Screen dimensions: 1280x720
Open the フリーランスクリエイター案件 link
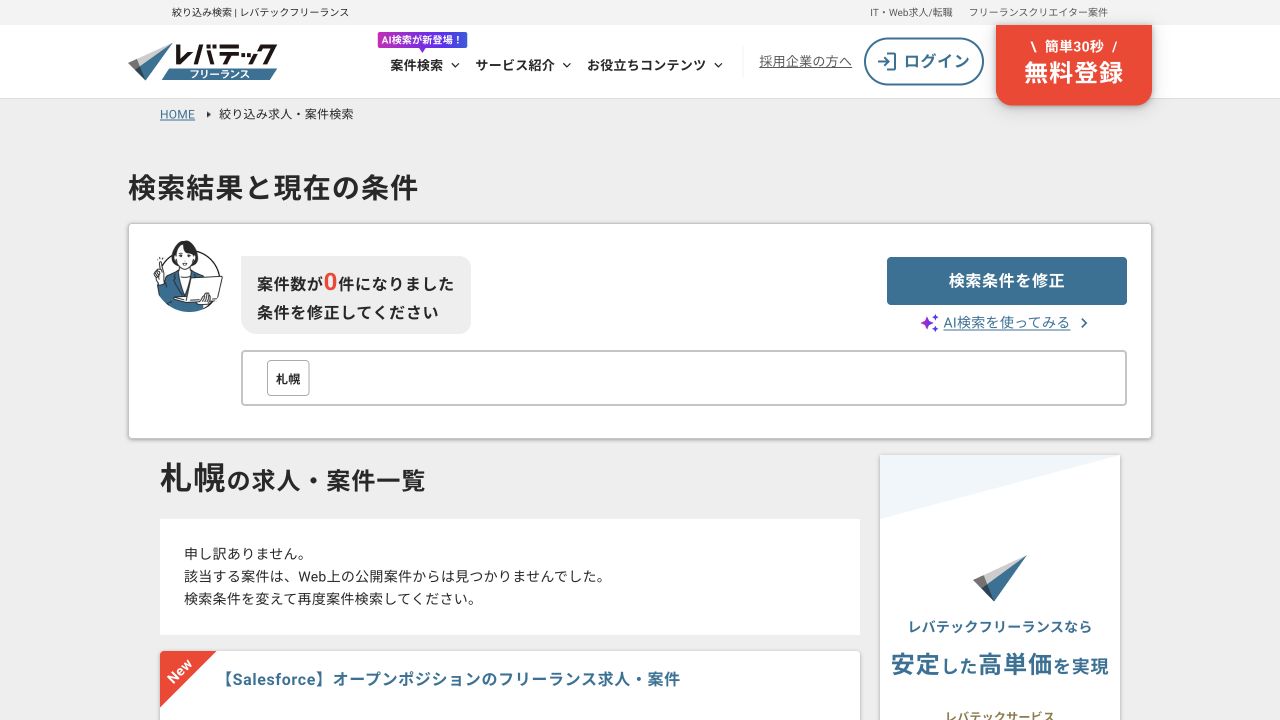pyautogui.click(x=1038, y=12)
